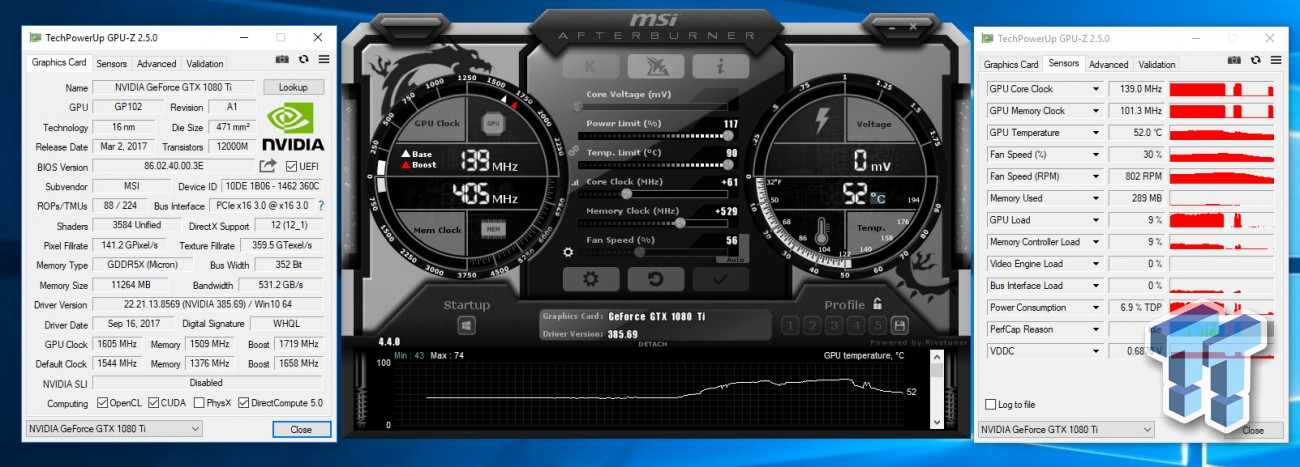This screenshot has width=1300, height=467.
Task: Click the MEM chip icon in the gauge
Action: pos(492,229)
